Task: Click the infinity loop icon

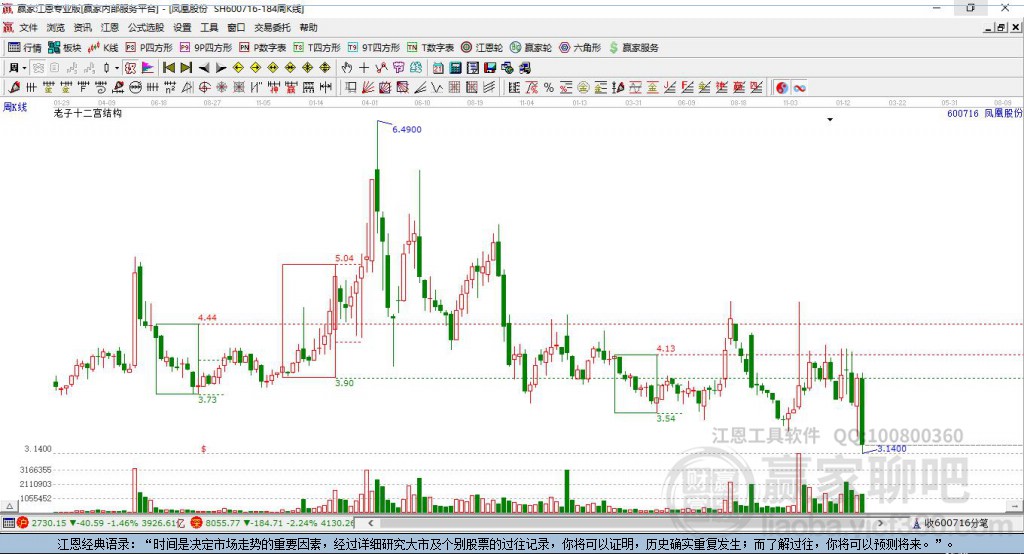Action: (x=799, y=88)
